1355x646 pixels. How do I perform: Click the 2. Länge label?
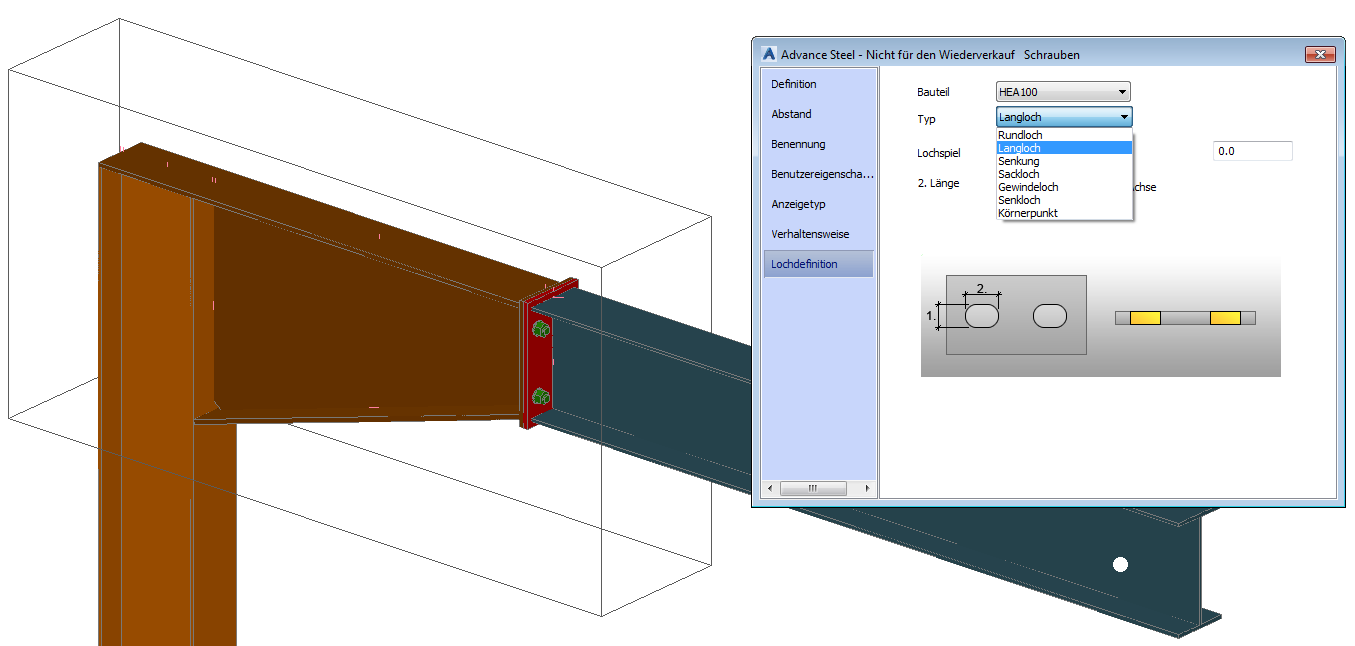(x=939, y=183)
